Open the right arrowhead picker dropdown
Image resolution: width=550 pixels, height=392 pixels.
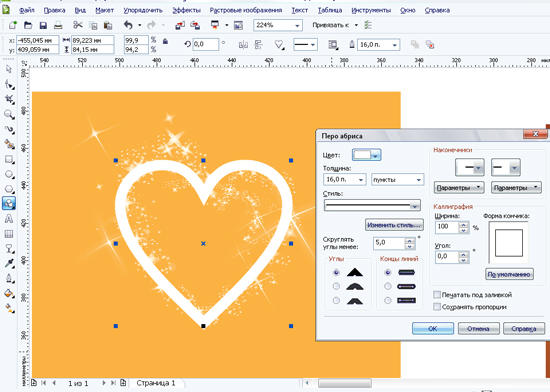[514, 168]
